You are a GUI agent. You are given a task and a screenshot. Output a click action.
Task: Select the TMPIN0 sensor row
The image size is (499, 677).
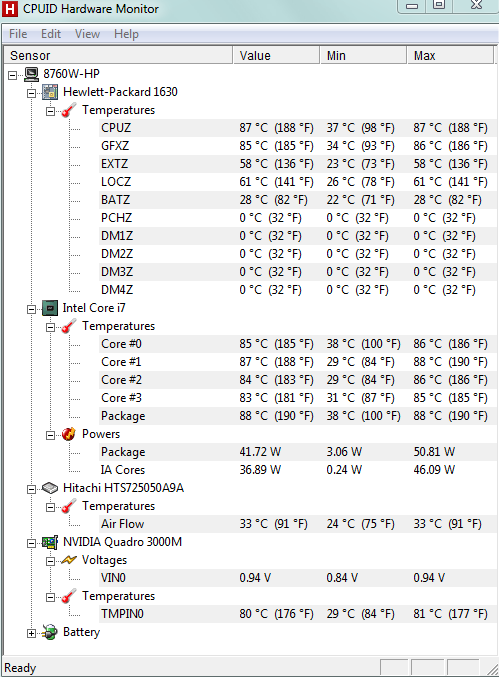pyautogui.click(x=297, y=614)
